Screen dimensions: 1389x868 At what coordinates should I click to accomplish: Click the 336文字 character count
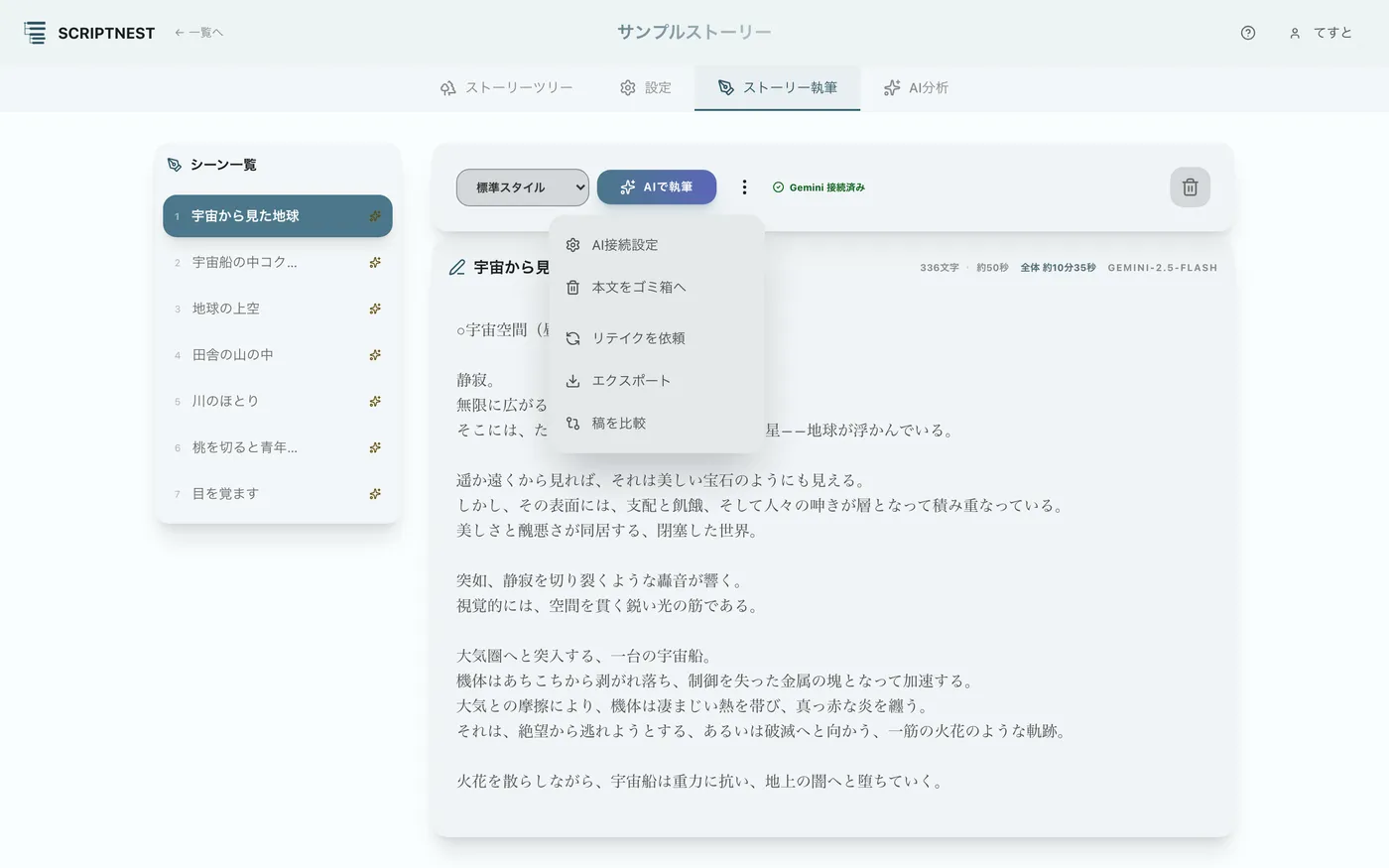[940, 268]
